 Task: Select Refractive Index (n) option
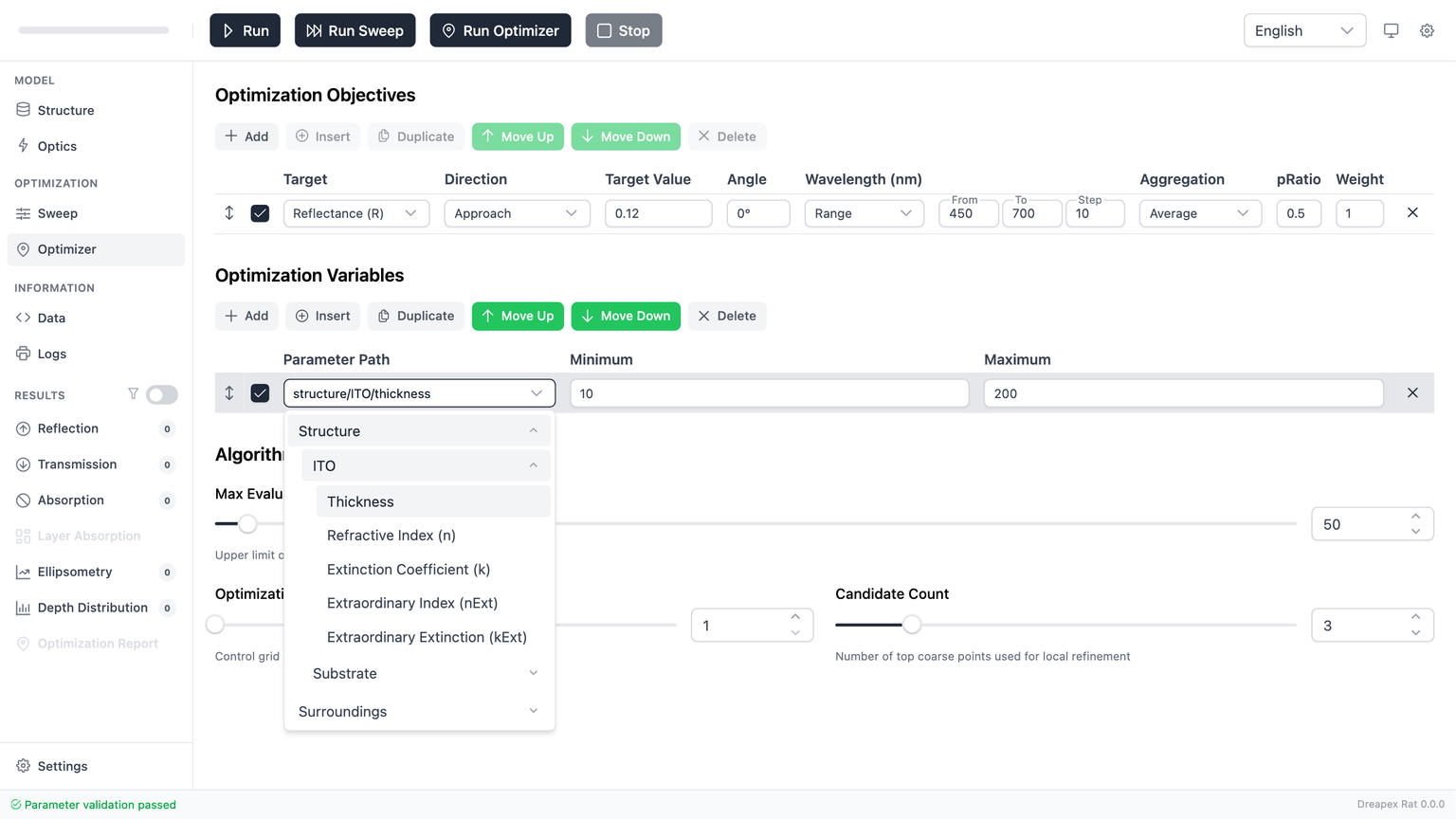(x=391, y=536)
